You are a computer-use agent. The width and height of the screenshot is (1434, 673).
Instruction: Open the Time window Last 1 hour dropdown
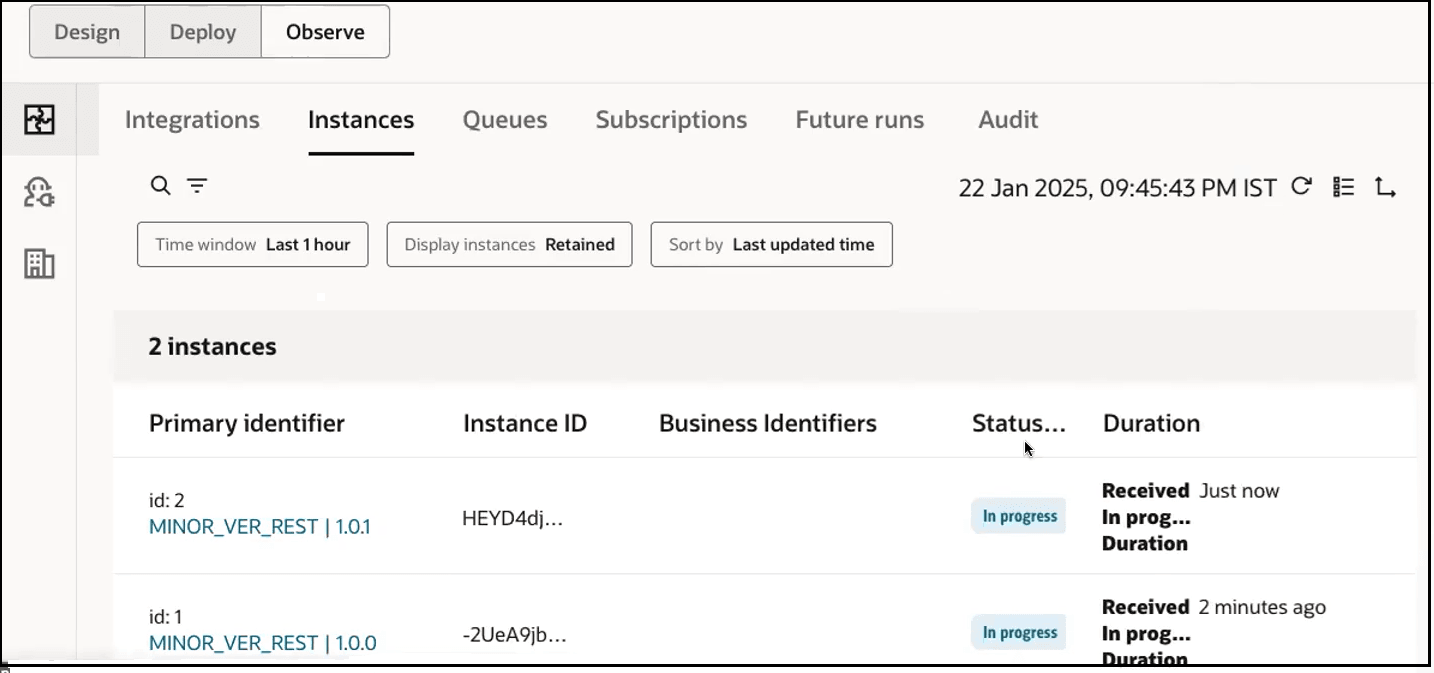252,244
